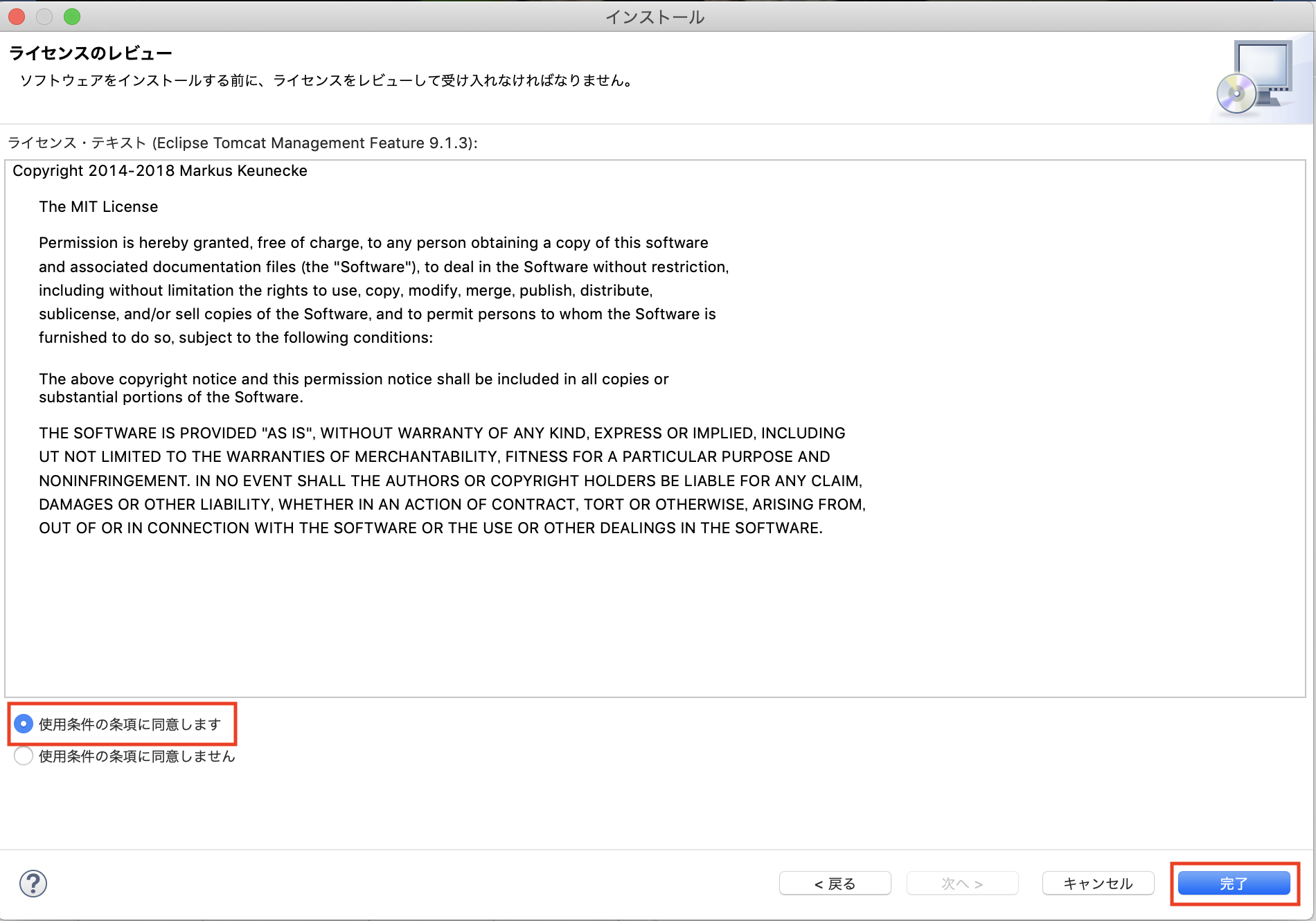Click the キャンセル button
This screenshot has width=1316, height=921.
coord(1098,884)
